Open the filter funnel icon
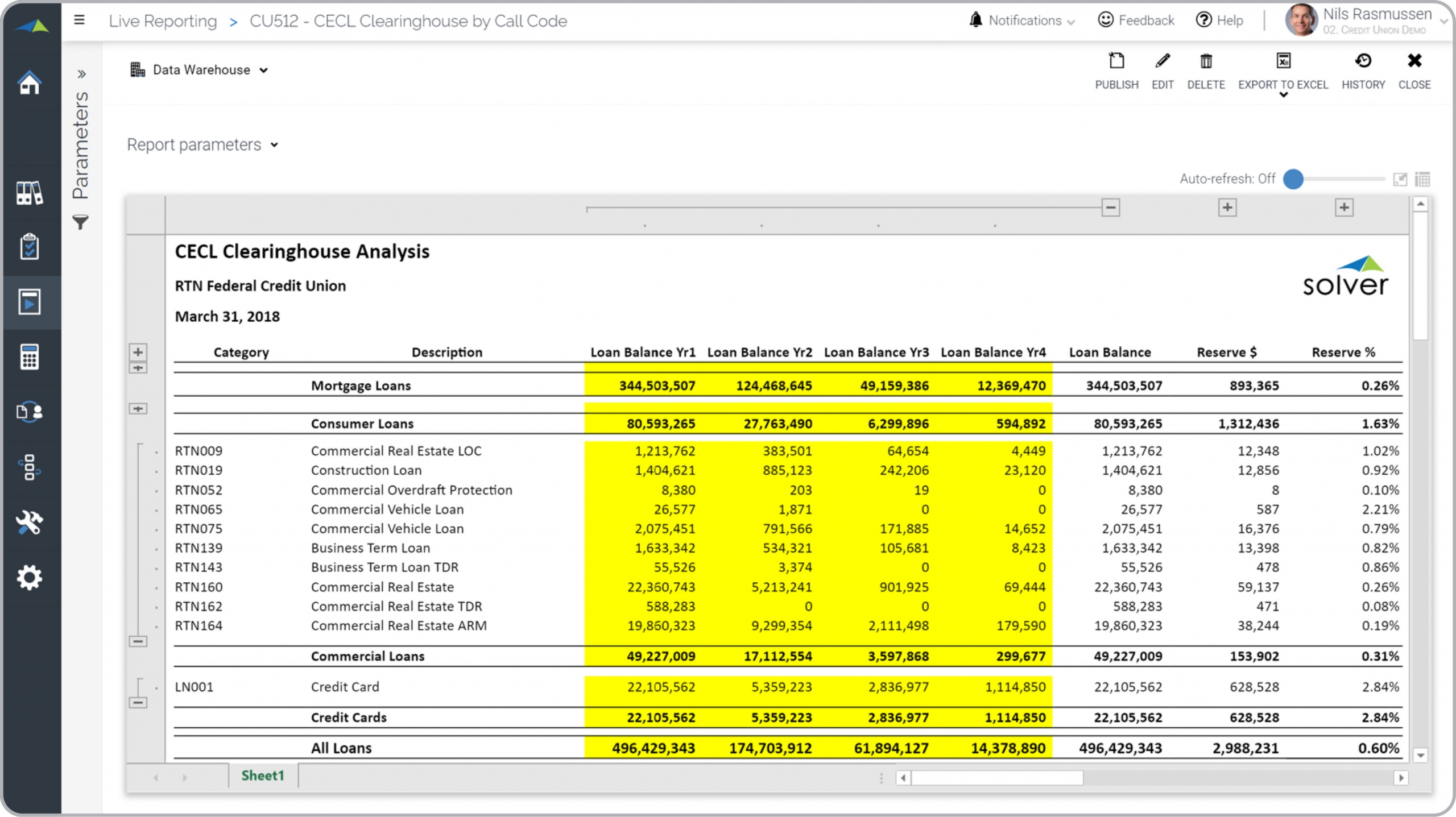Viewport: 1456px width, 817px height. click(81, 222)
